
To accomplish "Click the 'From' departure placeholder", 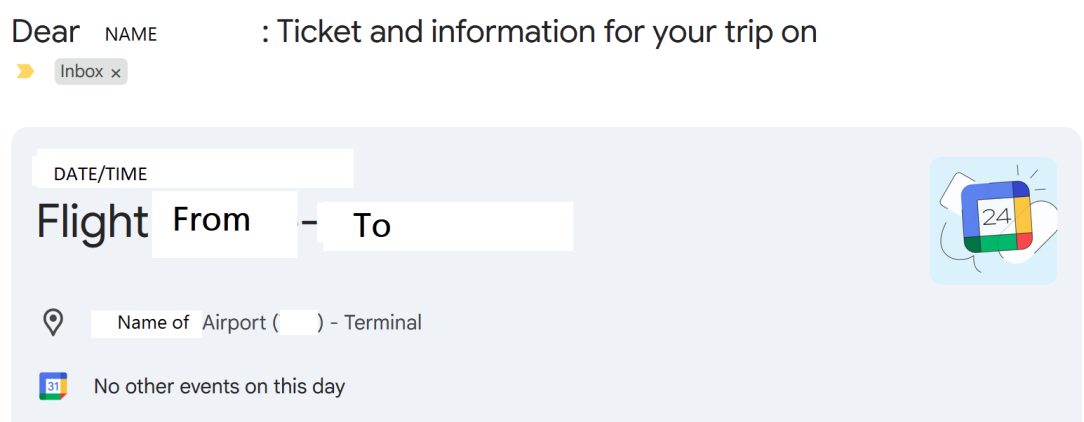I will (x=211, y=220).
